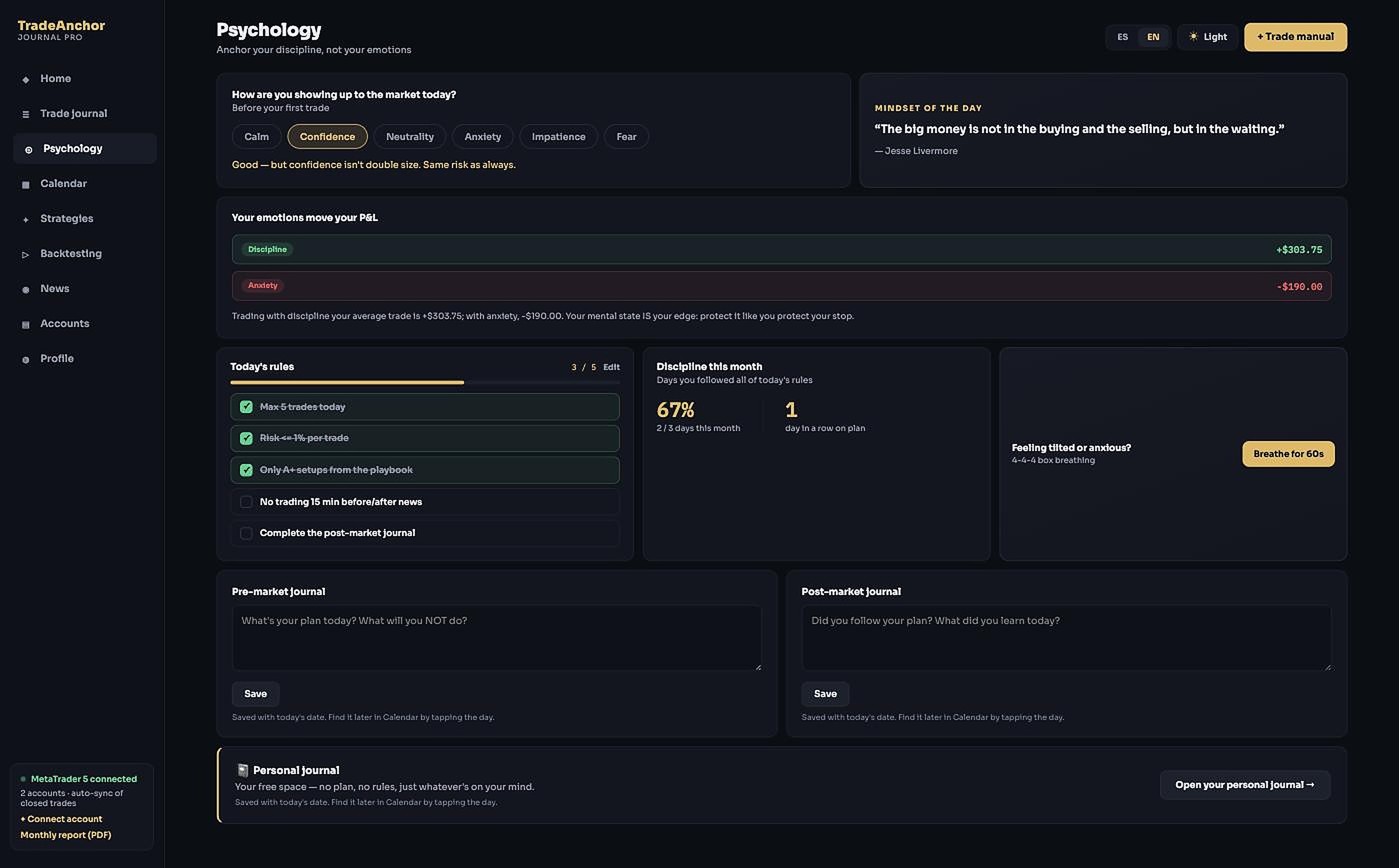Click the Today's rules progress bar

(425, 382)
